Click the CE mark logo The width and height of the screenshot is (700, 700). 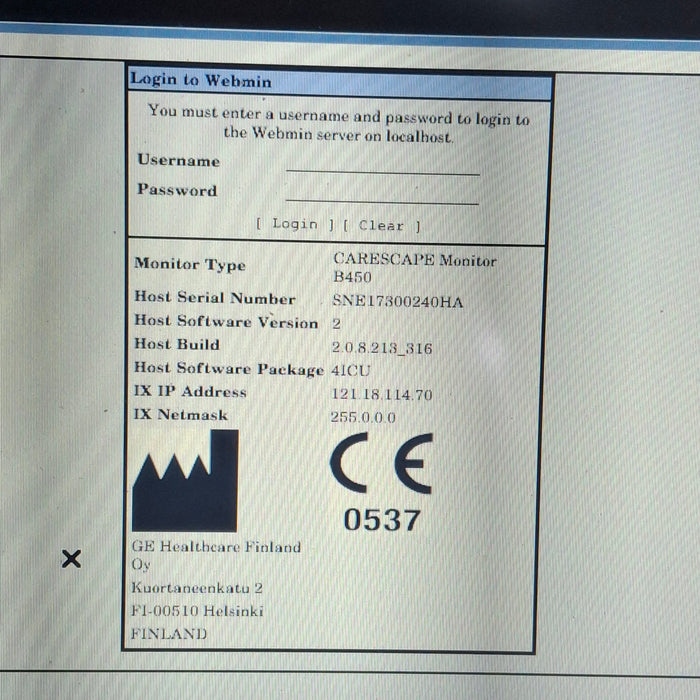[x=382, y=463]
